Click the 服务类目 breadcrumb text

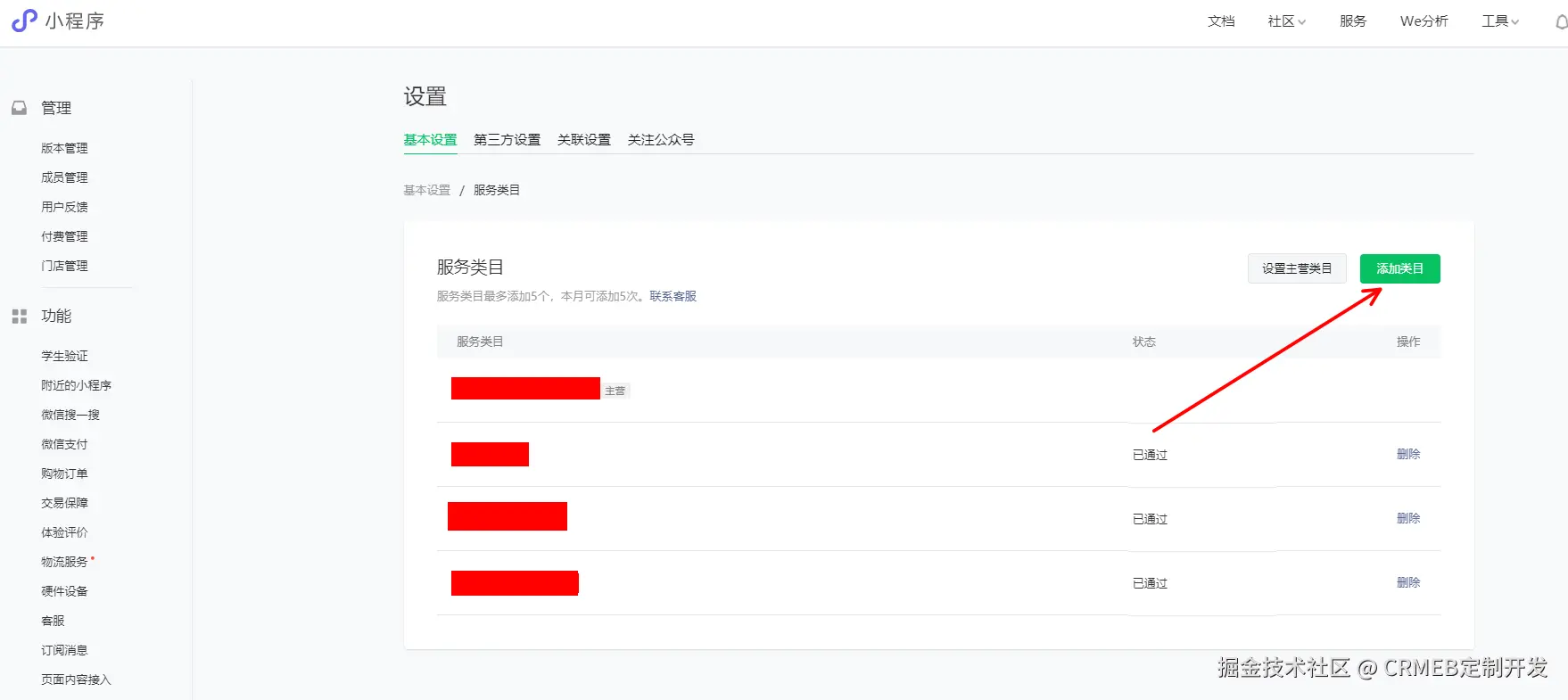[x=497, y=190]
